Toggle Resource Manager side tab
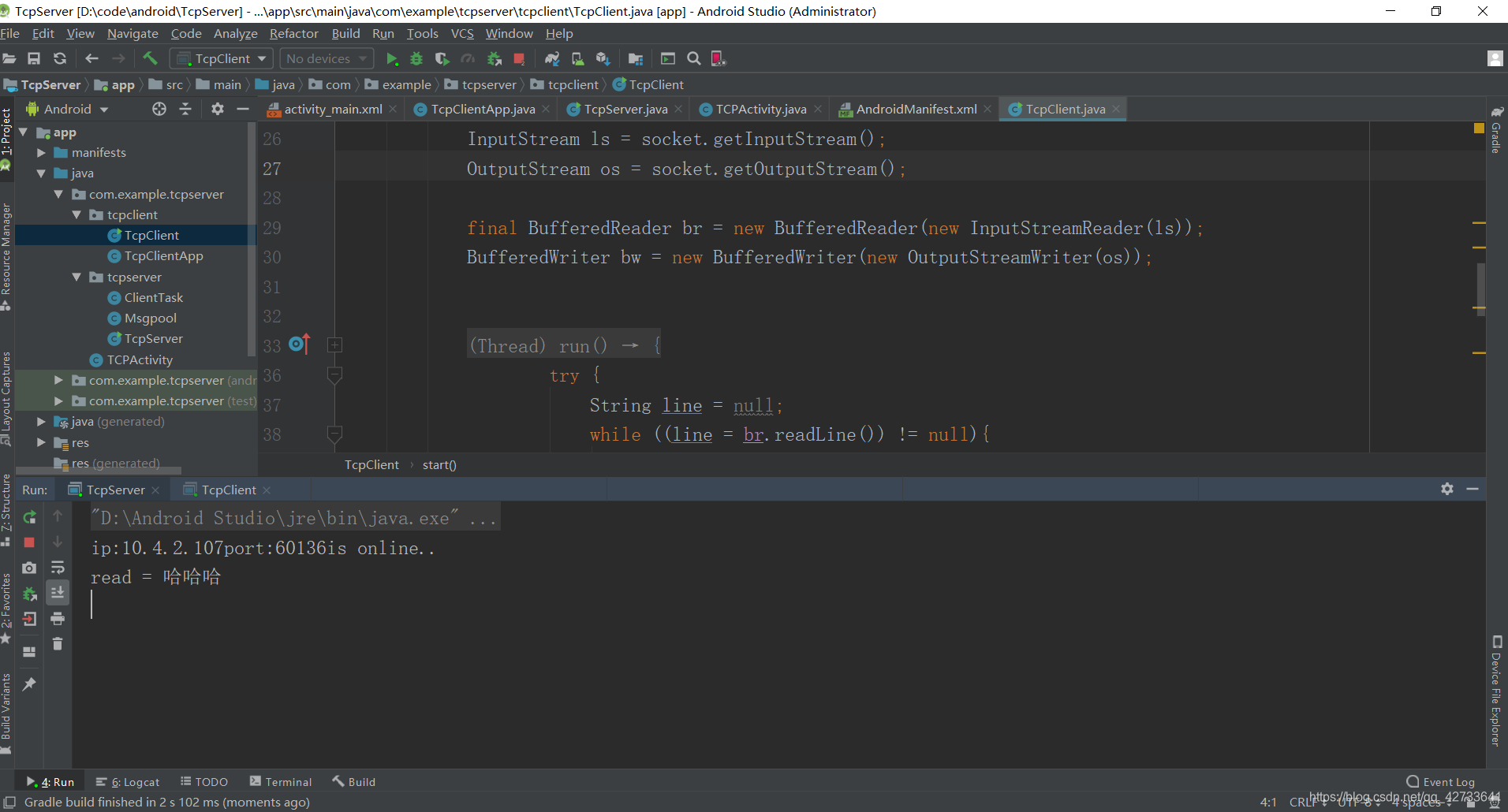The height and width of the screenshot is (812, 1508). pos(6,256)
